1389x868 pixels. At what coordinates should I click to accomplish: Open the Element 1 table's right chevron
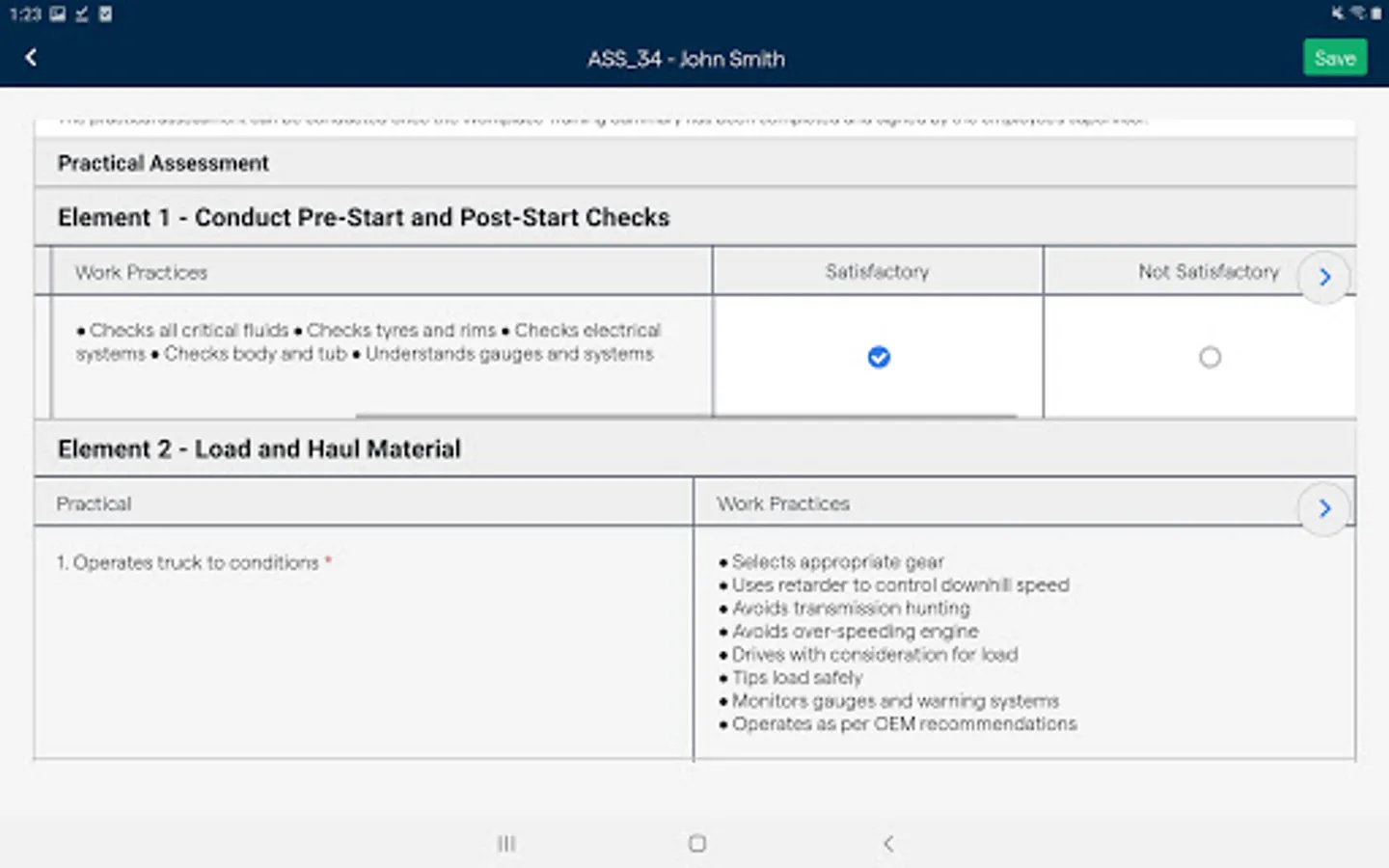click(1324, 277)
